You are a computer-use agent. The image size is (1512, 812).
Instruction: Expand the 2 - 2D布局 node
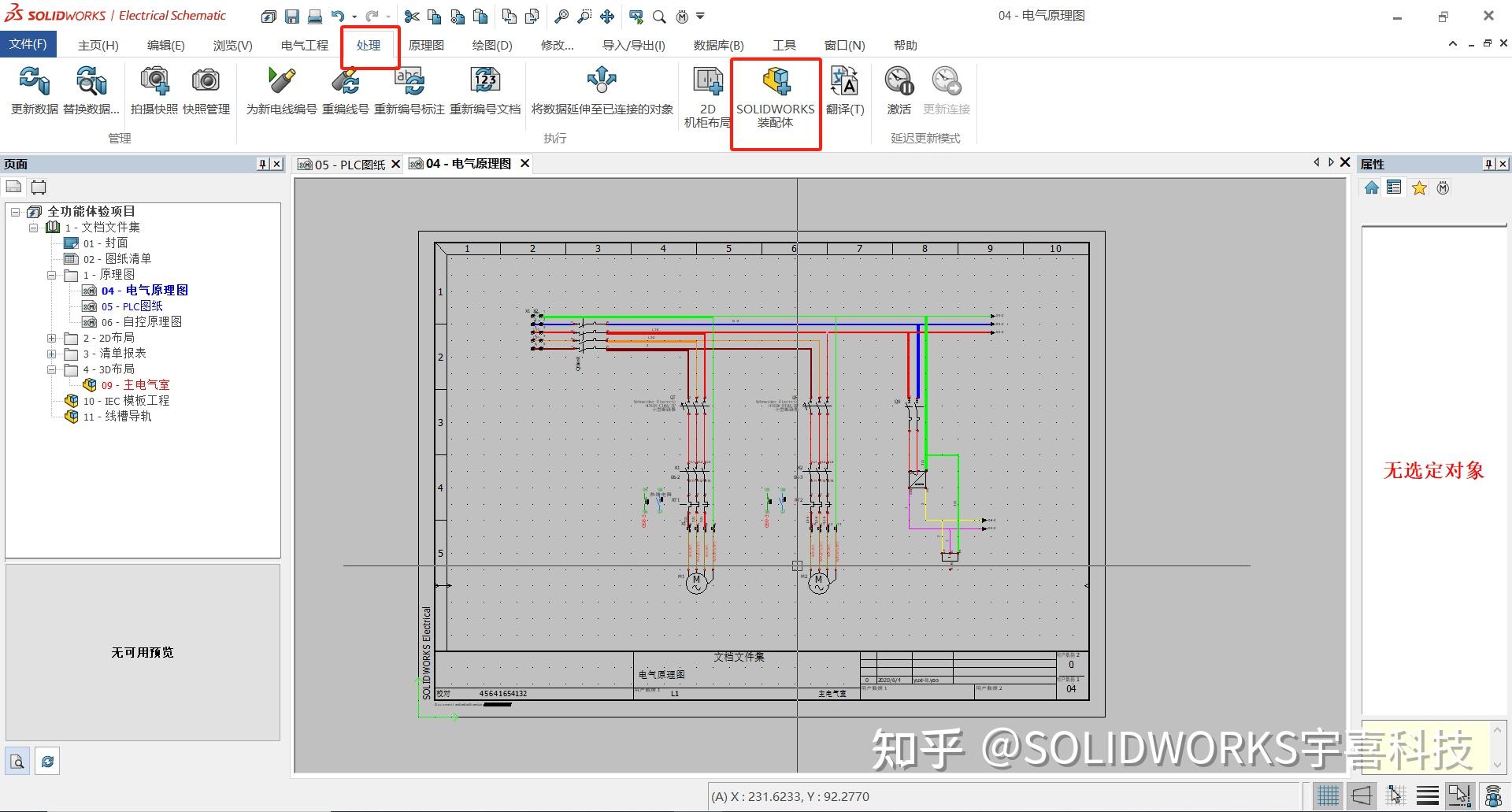point(52,337)
